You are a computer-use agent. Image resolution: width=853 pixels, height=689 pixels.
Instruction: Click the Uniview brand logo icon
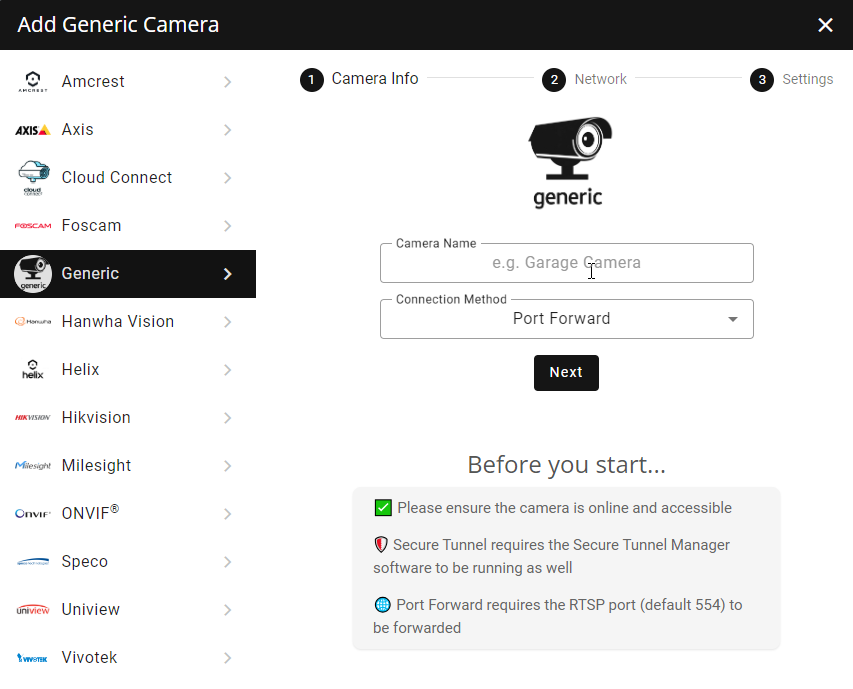[x=33, y=610]
